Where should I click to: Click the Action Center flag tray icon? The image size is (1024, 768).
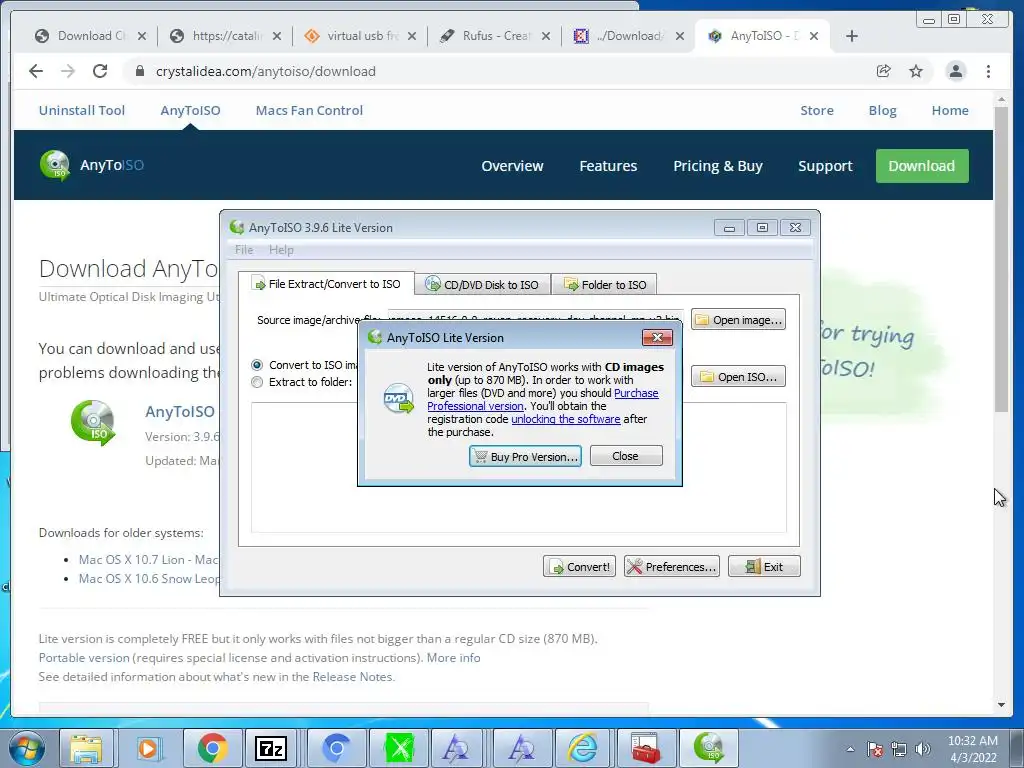[875, 749]
